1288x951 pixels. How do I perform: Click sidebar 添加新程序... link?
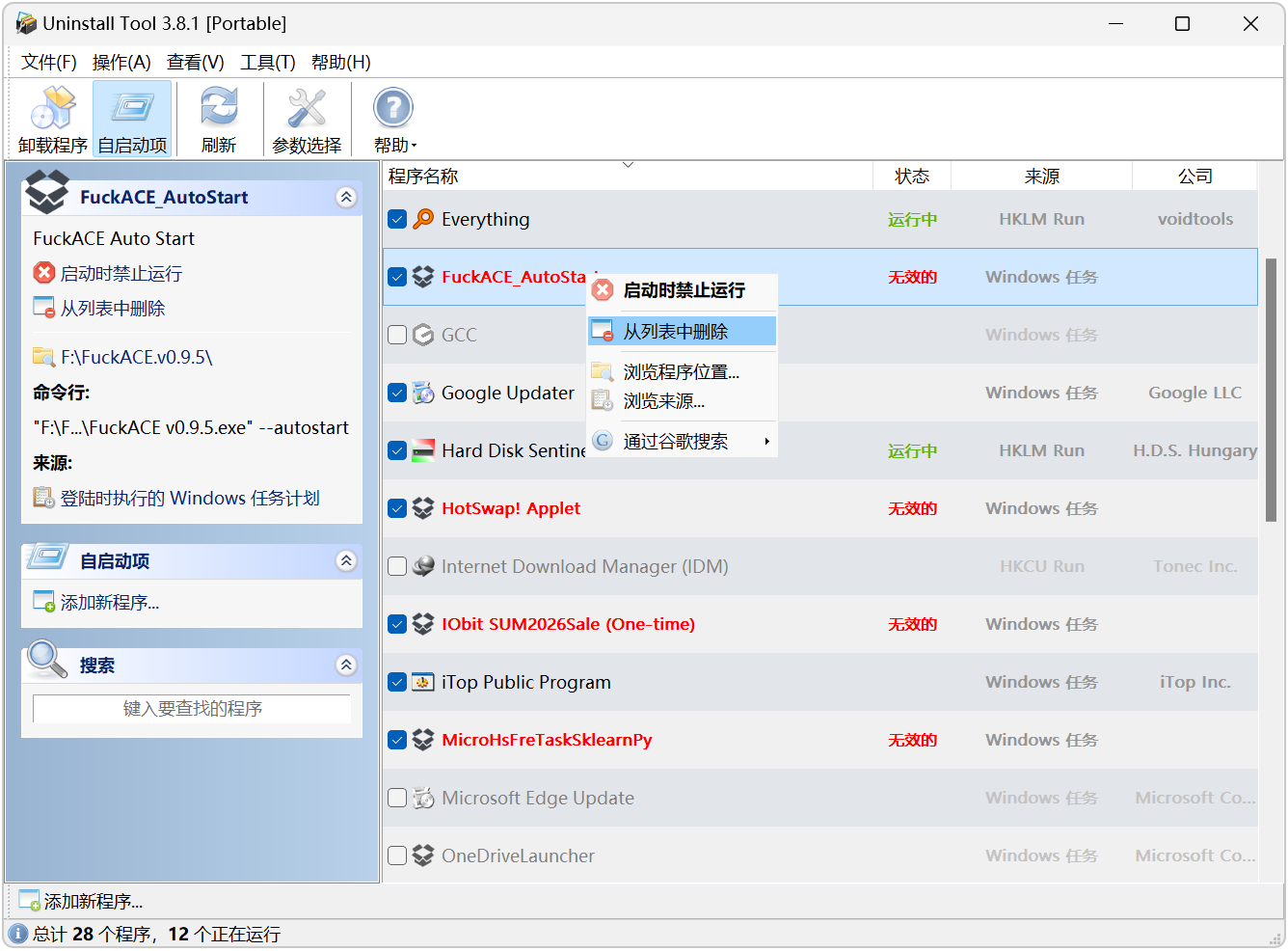110,603
